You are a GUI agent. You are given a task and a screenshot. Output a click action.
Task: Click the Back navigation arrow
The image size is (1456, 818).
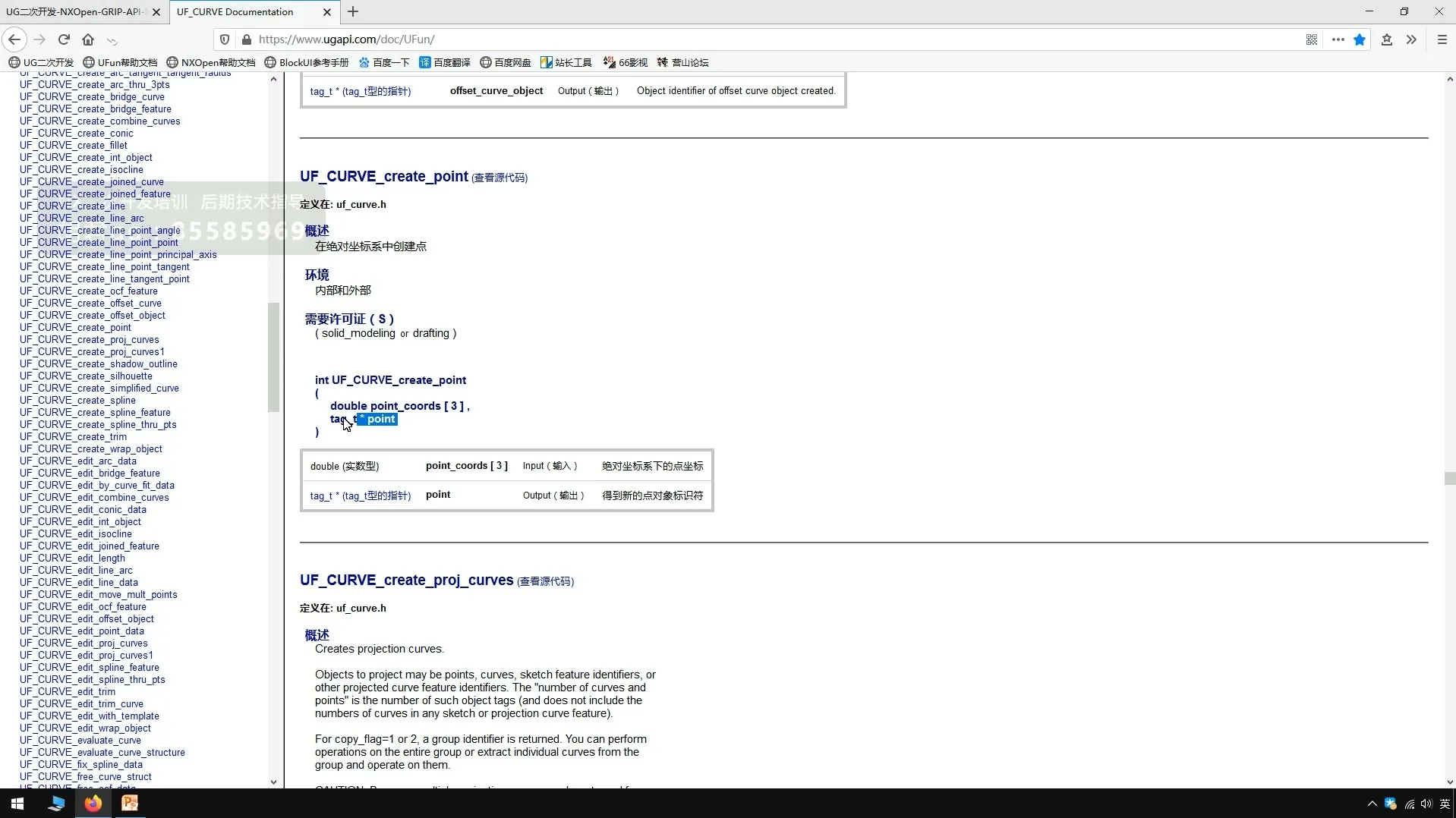click(x=14, y=39)
